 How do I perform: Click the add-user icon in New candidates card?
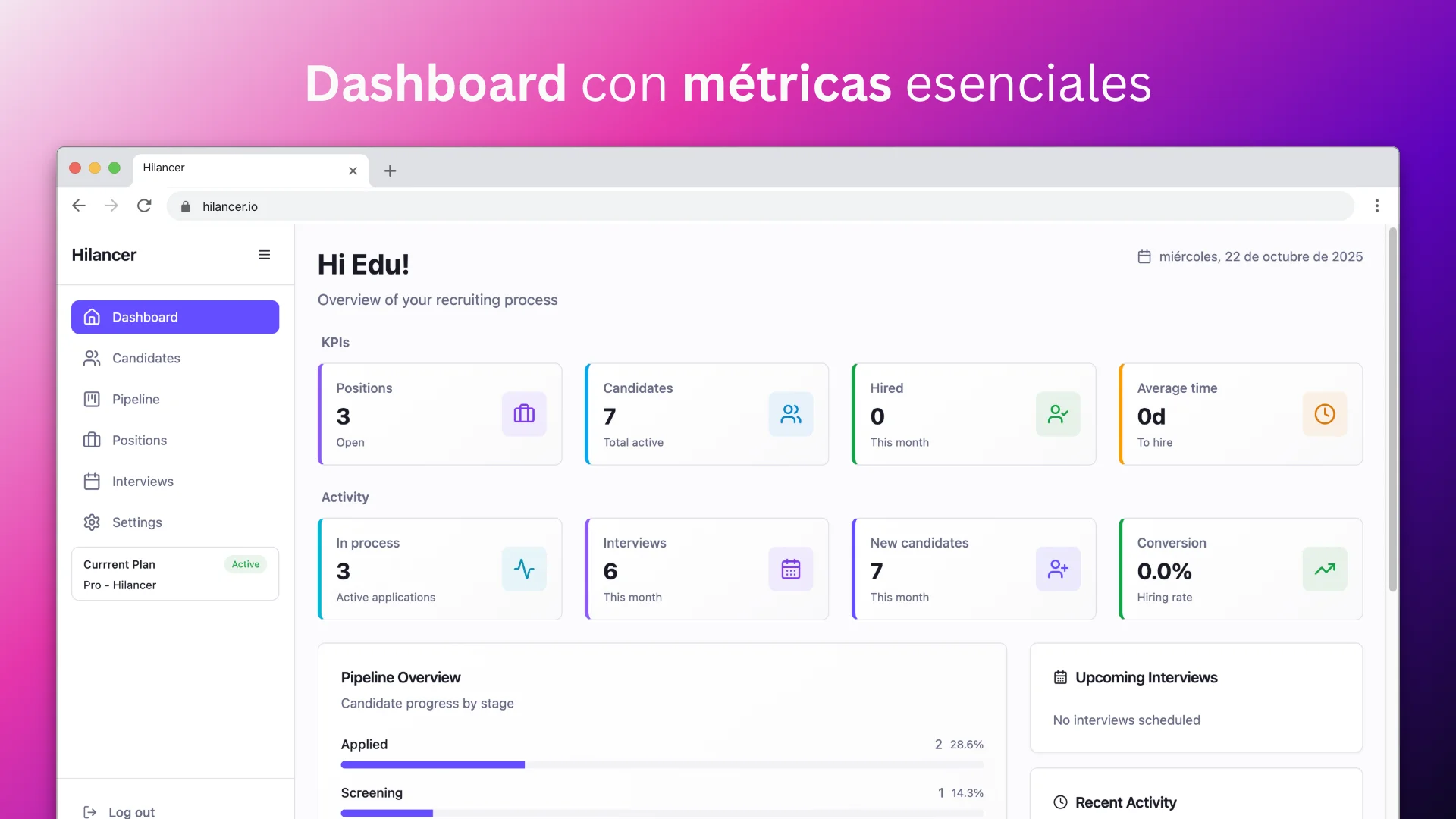[x=1058, y=569]
